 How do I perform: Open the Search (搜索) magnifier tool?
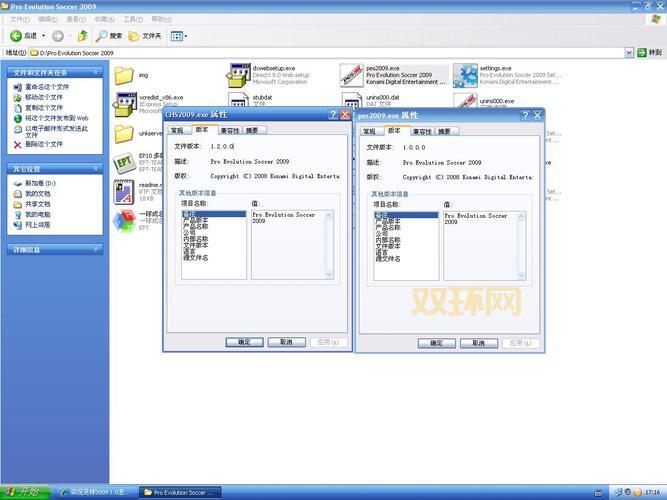click(102, 36)
